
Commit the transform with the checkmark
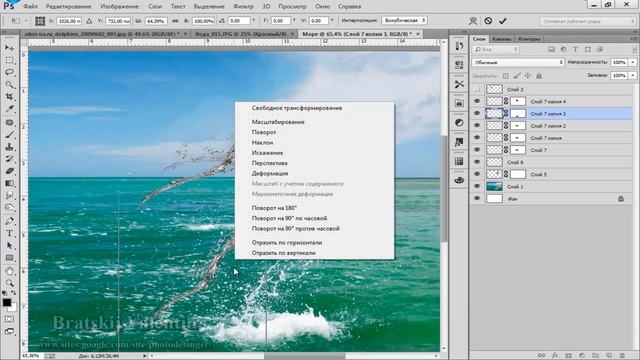(x=503, y=21)
